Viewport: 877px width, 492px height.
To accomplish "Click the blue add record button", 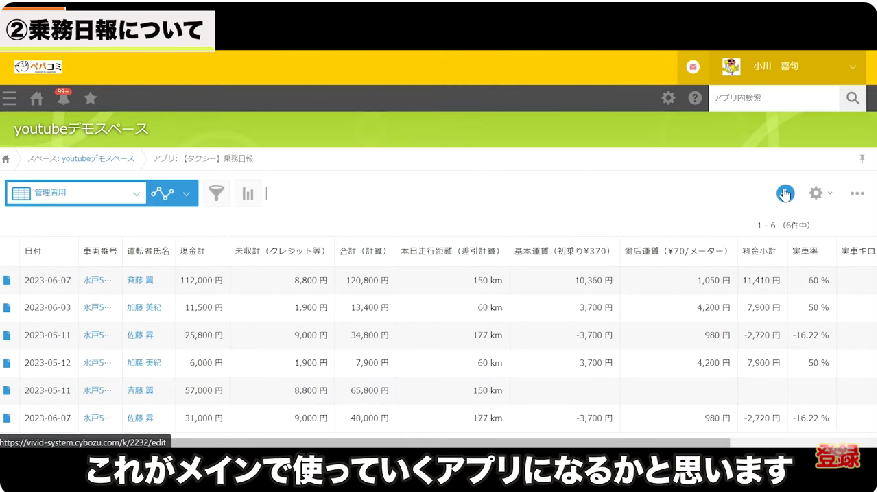I will (x=785, y=193).
